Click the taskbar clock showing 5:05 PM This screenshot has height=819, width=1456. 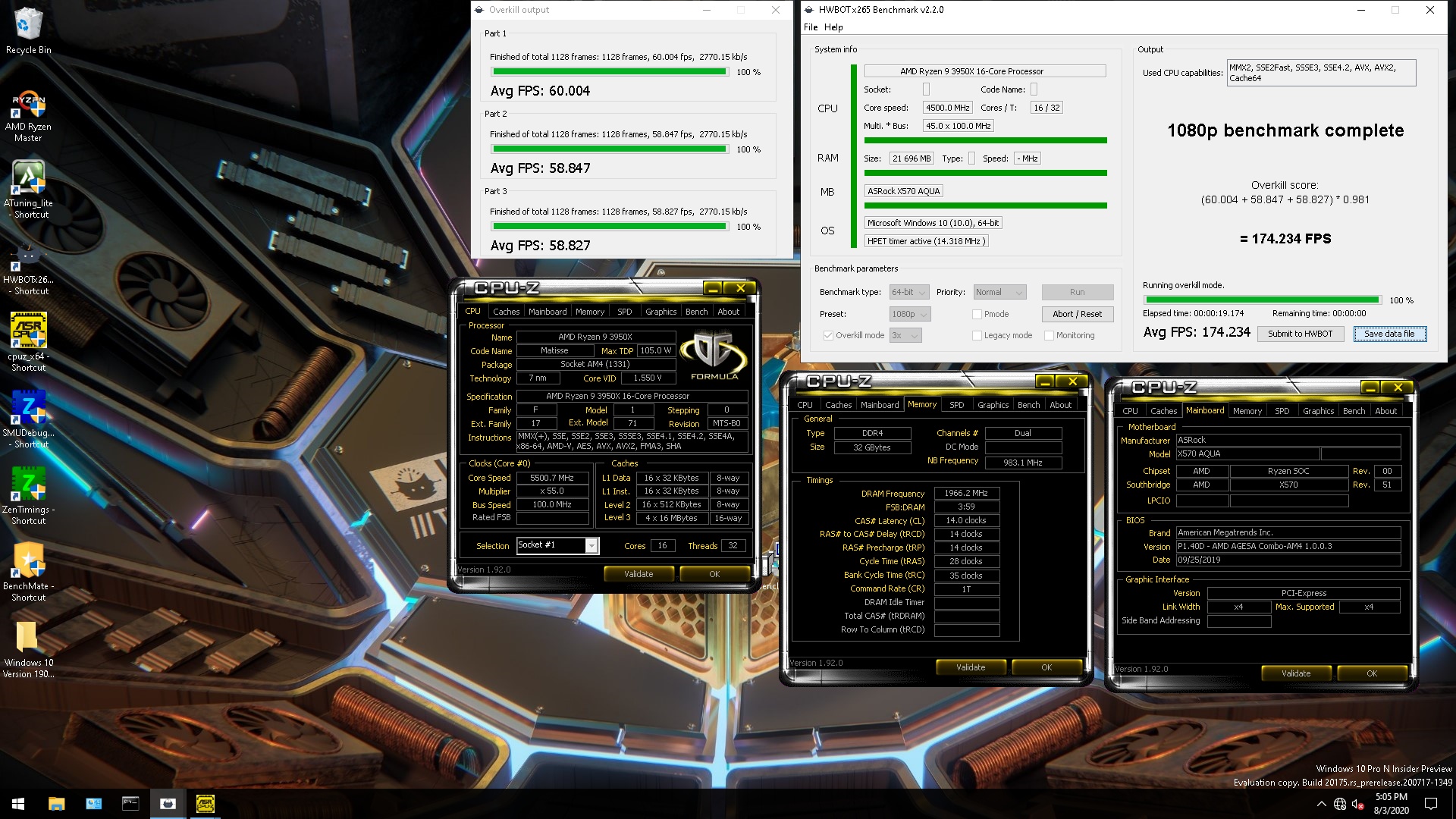click(x=1392, y=804)
